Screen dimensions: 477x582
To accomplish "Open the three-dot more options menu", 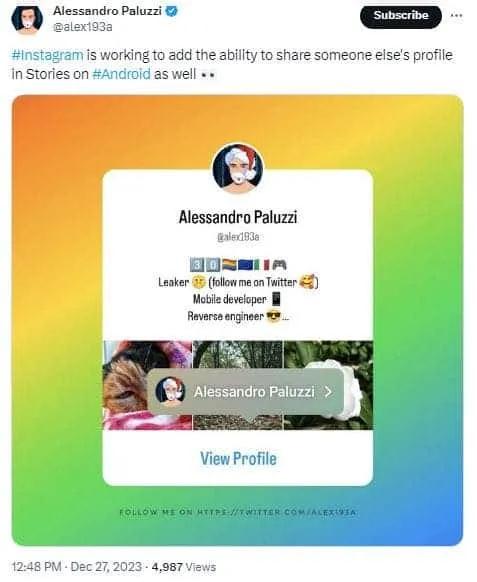I will 456,16.
